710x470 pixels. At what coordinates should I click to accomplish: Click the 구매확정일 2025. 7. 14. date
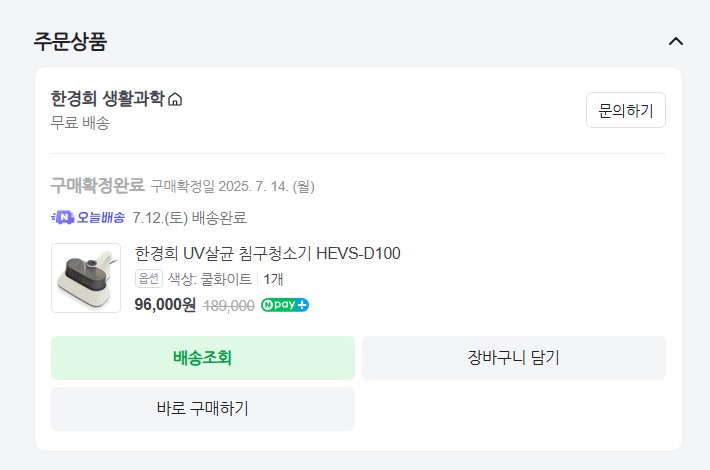point(232,186)
